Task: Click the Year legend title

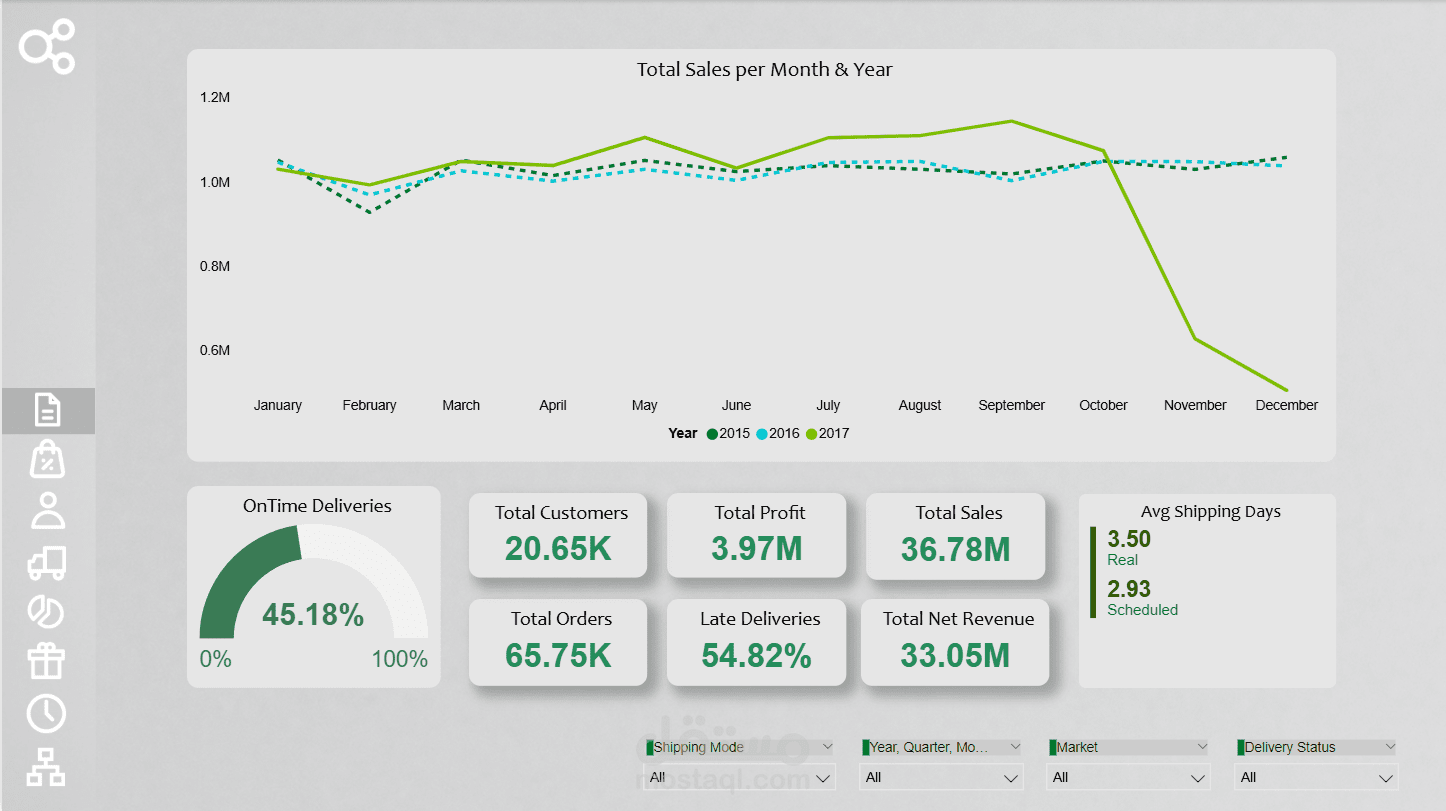Action: pos(683,434)
